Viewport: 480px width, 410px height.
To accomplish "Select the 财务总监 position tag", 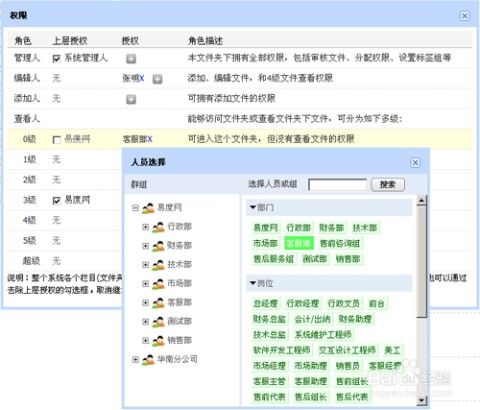I will [269, 319].
